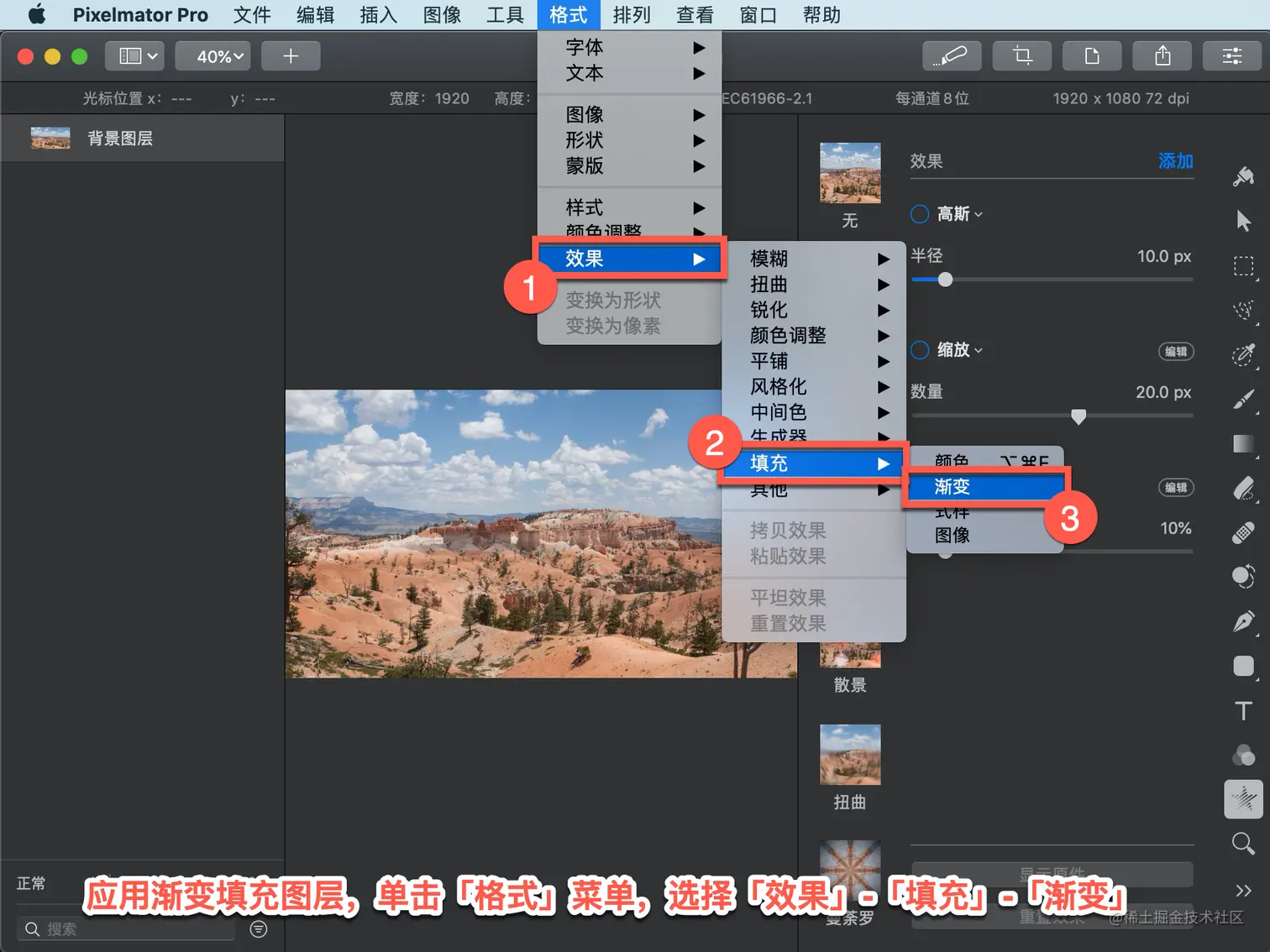
Task: Open the Apple menu
Action: 37,15
